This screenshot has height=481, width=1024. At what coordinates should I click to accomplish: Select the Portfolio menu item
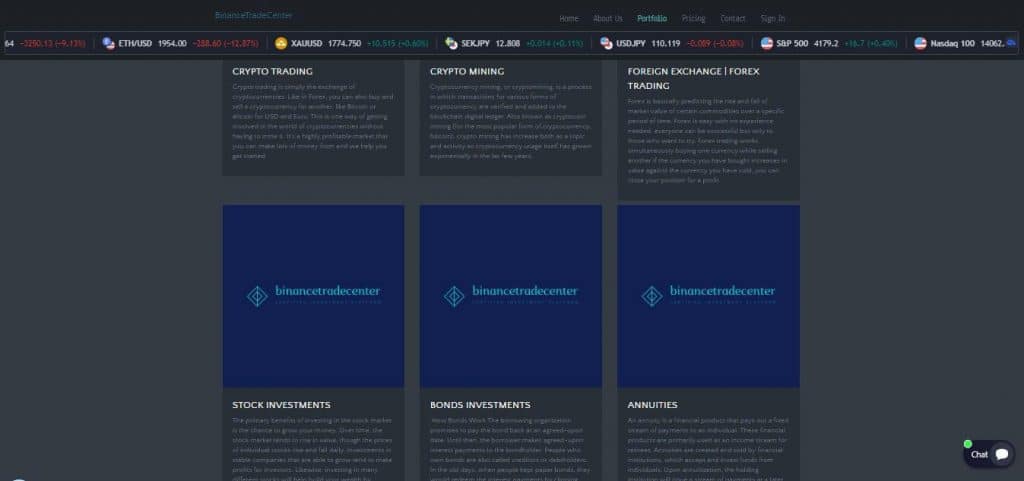pyautogui.click(x=652, y=18)
